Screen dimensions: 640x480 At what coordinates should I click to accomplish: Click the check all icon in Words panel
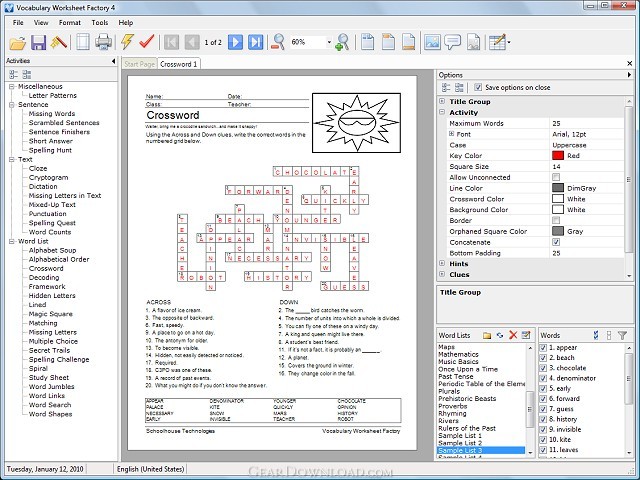point(596,336)
